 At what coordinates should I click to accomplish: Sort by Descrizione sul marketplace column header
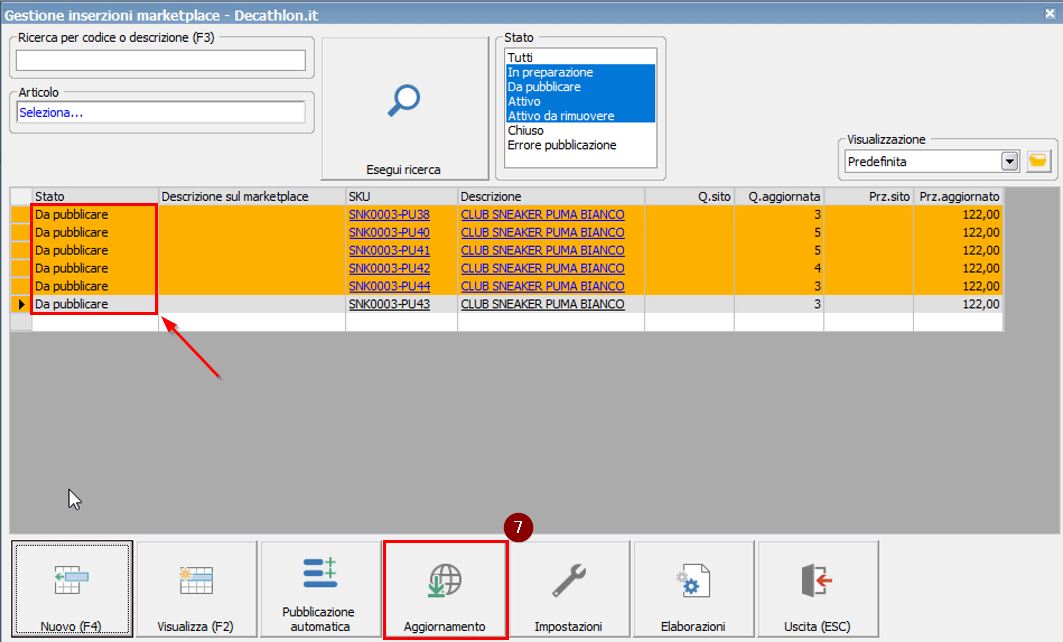tap(252, 197)
